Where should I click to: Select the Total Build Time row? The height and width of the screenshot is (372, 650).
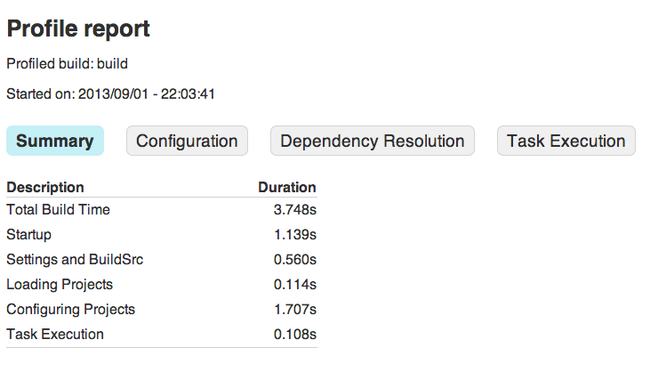tap(162, 210)
